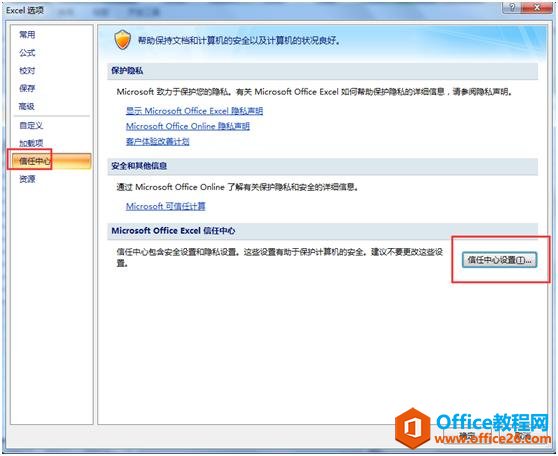Click the security shield icon
The image size is (558, 456).
click(x=122, y=40)
